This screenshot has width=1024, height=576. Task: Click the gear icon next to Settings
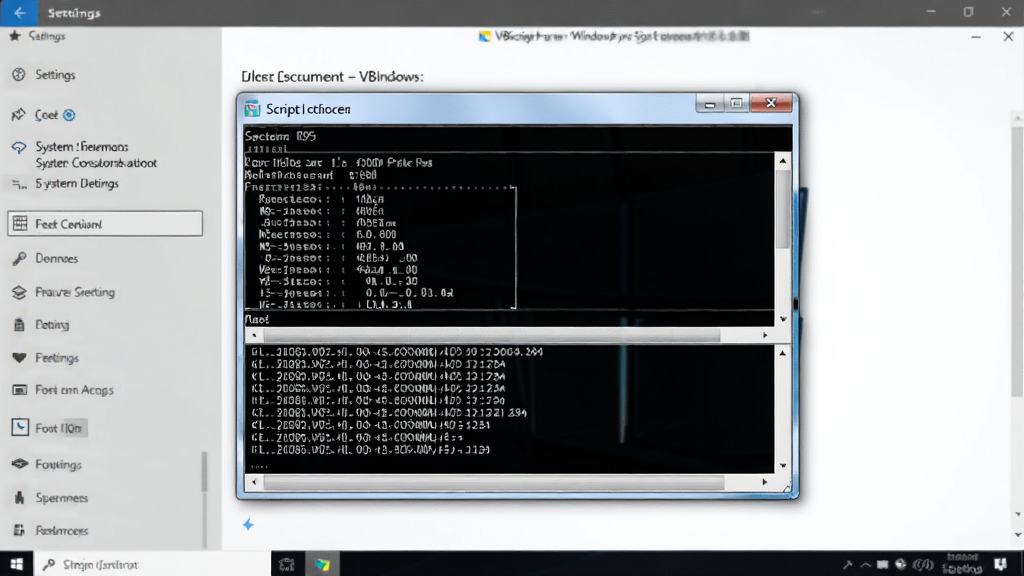click(19, 75)
